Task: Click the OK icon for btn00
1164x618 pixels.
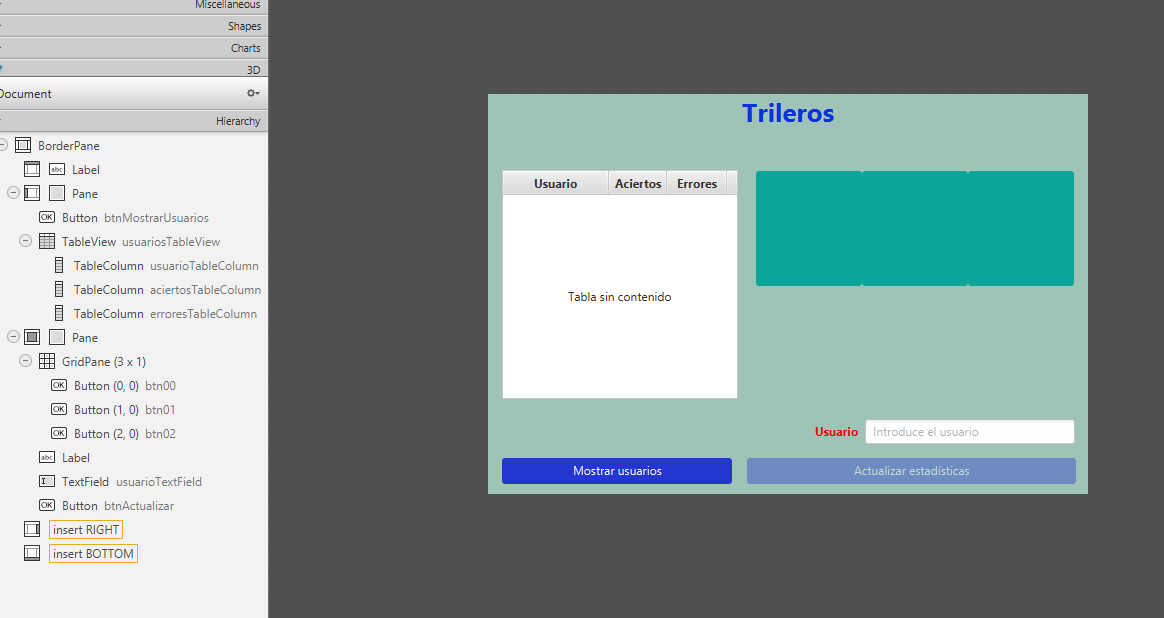Action: 59,385
